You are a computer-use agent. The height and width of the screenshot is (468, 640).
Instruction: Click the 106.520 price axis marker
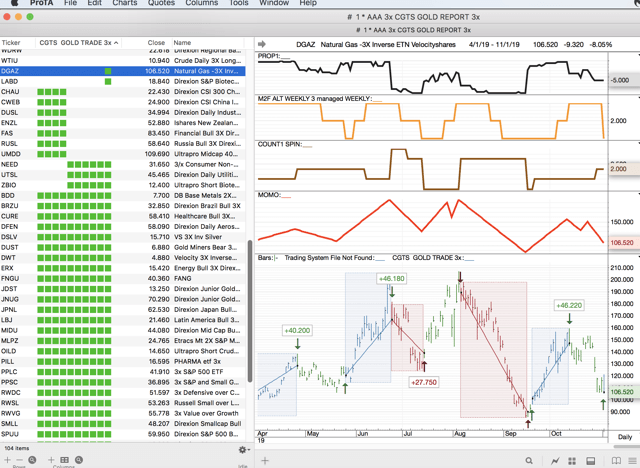point(622,392)
